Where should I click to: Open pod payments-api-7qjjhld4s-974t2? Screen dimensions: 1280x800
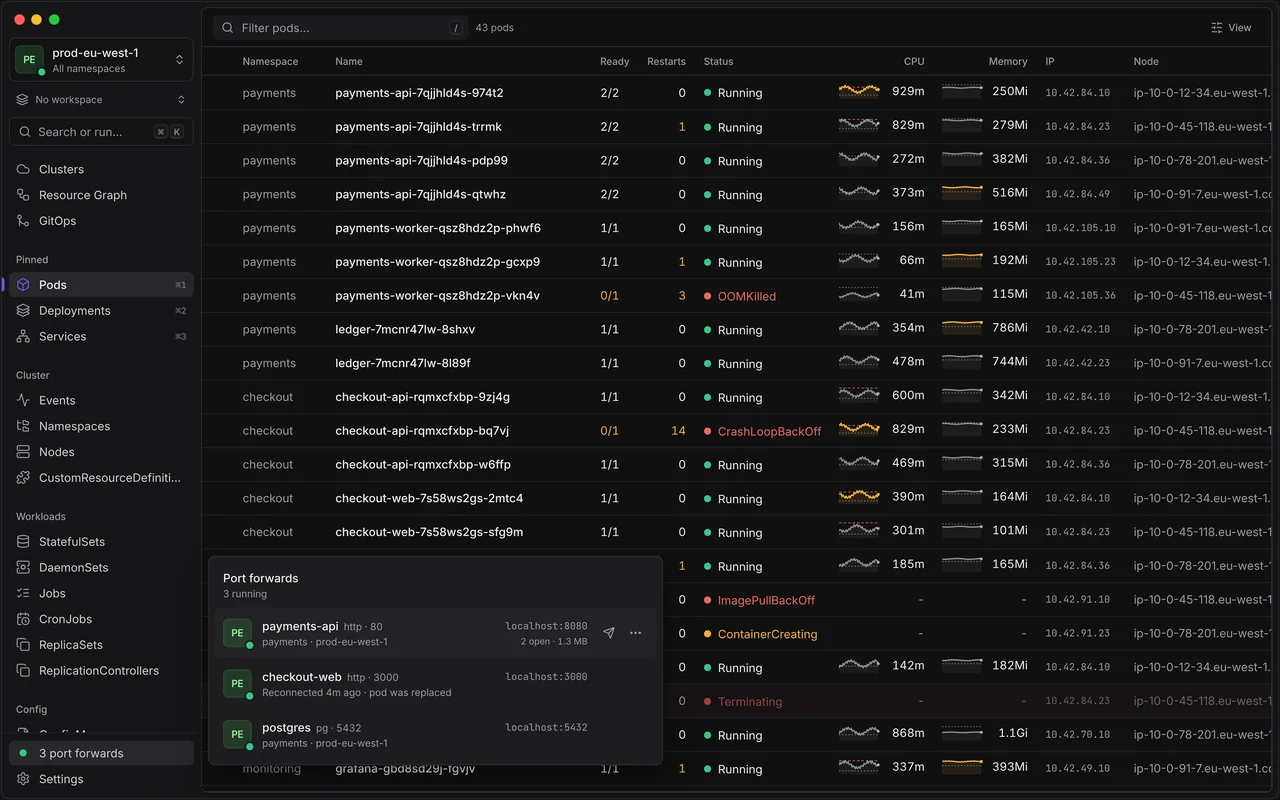[419, 93]
